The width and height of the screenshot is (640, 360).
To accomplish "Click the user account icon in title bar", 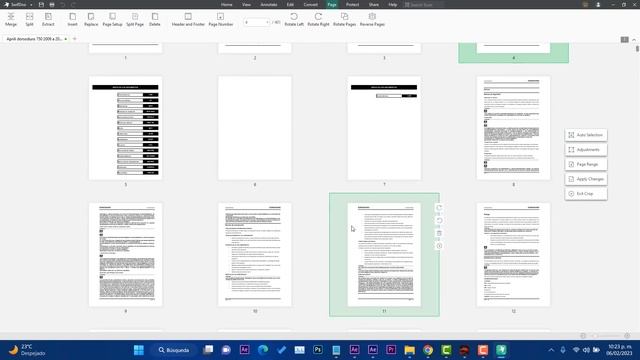I will click(x=598, y=4).
